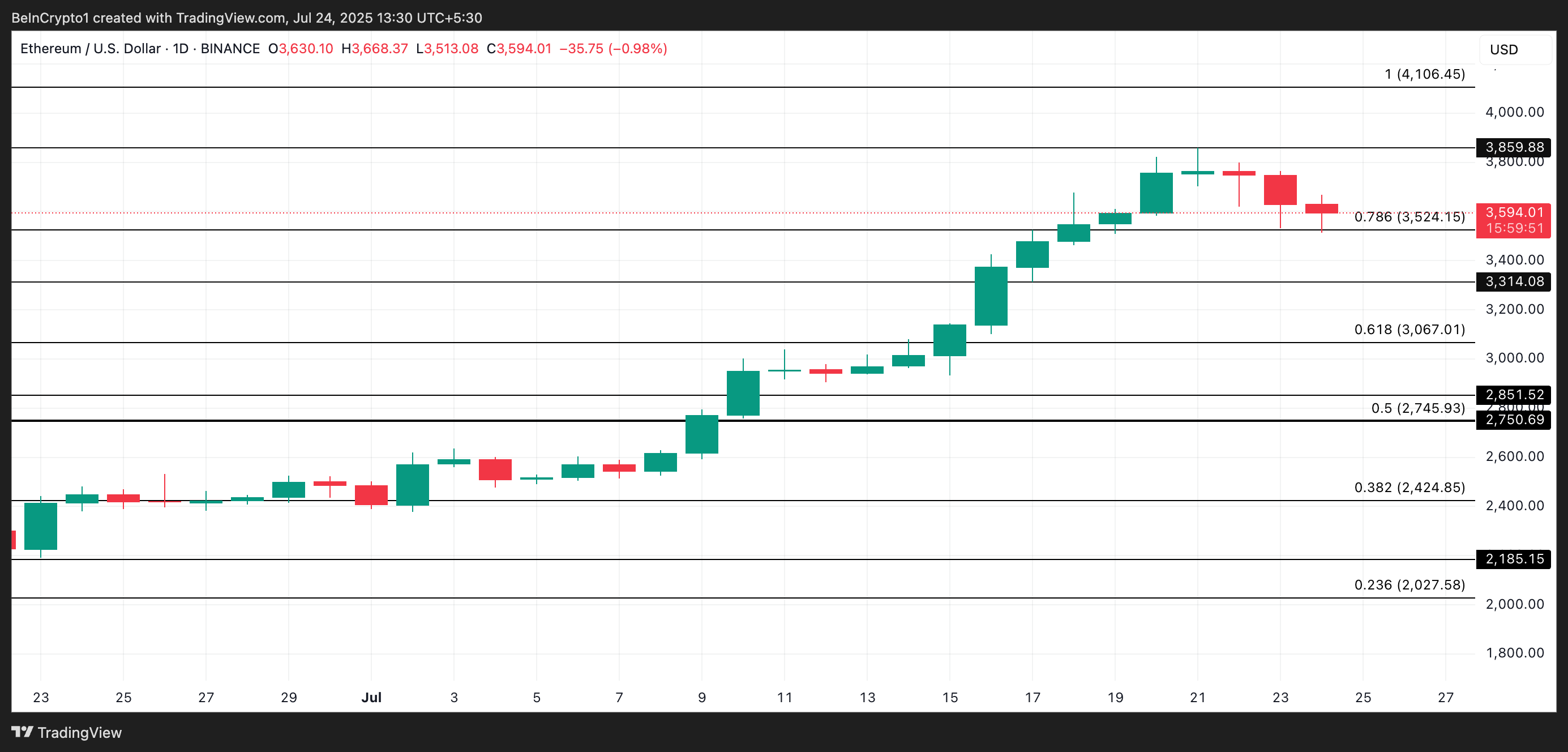Image resolution: width=1568 pixels, height=752 pixels.
Task: Click the red 3,594.01 current price label
Action: [x=1513, y=213]
